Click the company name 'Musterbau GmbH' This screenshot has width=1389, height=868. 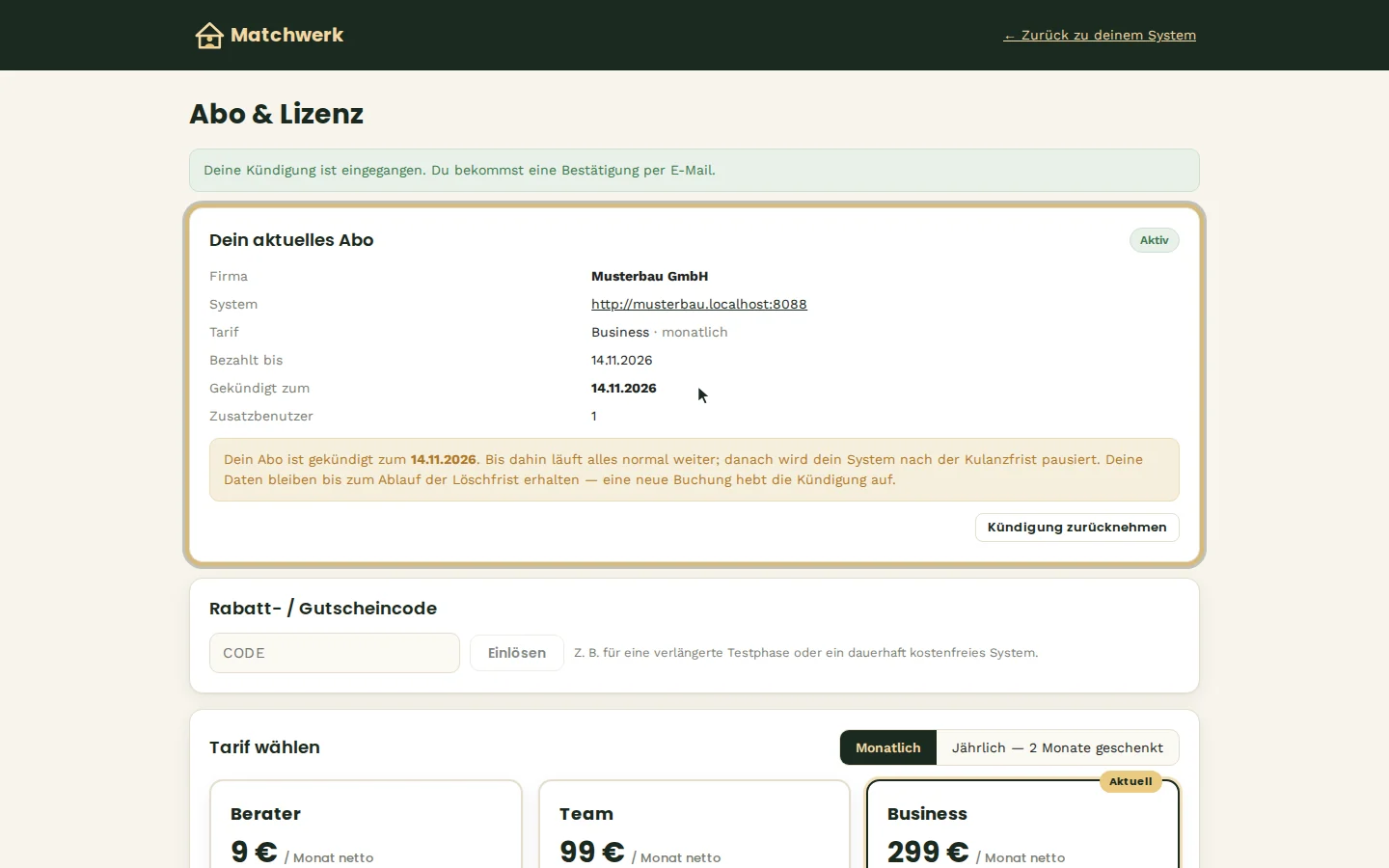649,276
